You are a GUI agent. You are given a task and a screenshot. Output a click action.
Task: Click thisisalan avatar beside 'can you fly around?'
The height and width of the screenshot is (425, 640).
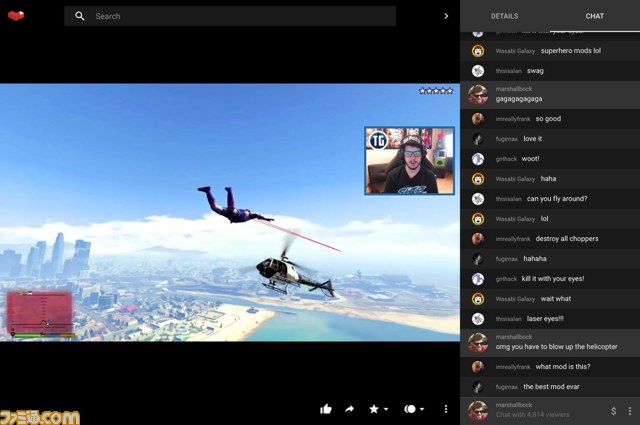(x=478, y=199)
